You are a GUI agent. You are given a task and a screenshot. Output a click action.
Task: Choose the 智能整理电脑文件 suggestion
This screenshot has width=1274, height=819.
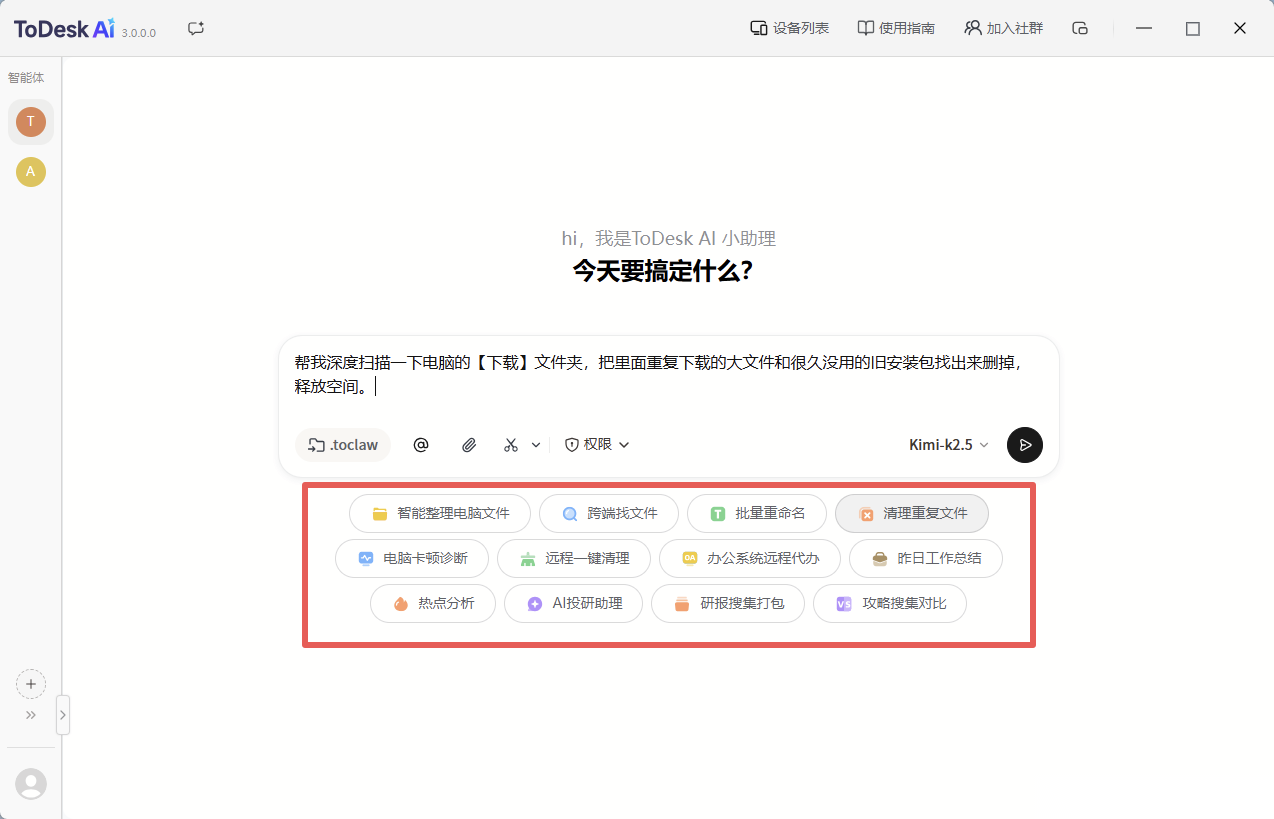[x=440, y=513]
